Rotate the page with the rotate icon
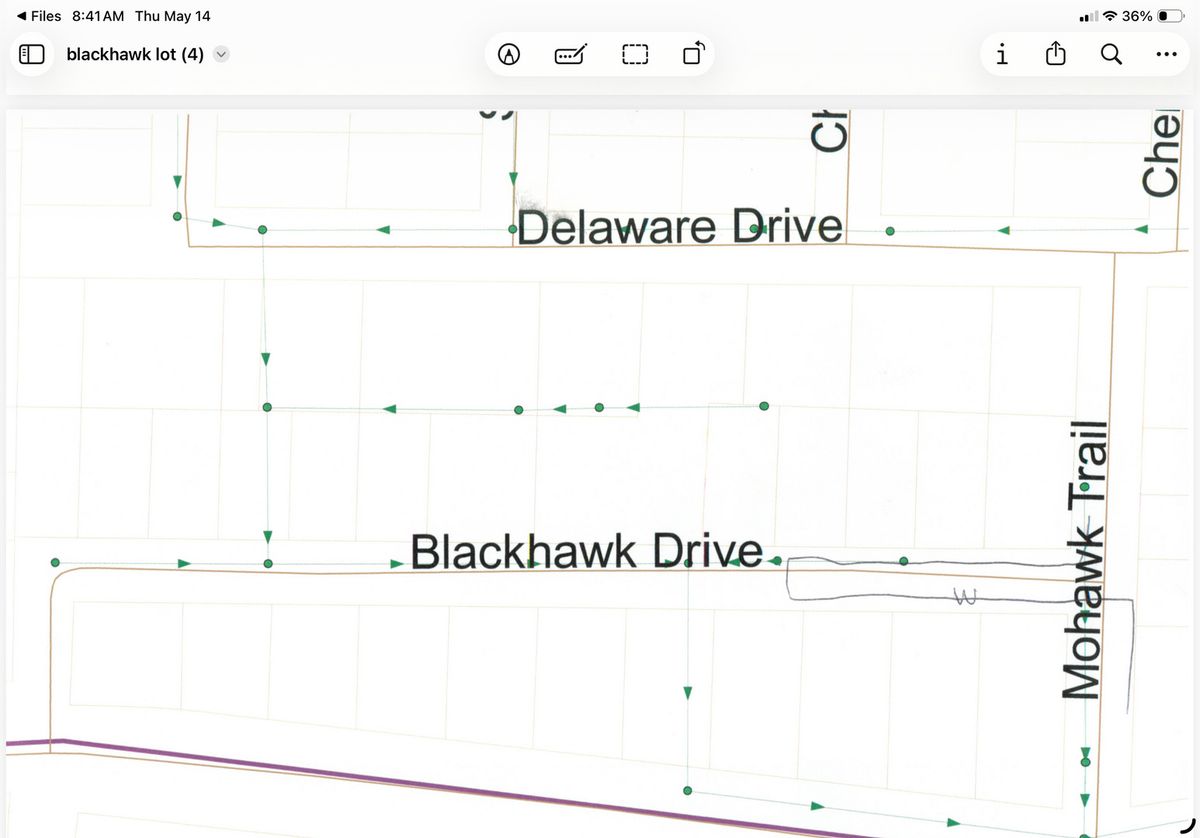The image size is (1200, 838). coord(694,54)
